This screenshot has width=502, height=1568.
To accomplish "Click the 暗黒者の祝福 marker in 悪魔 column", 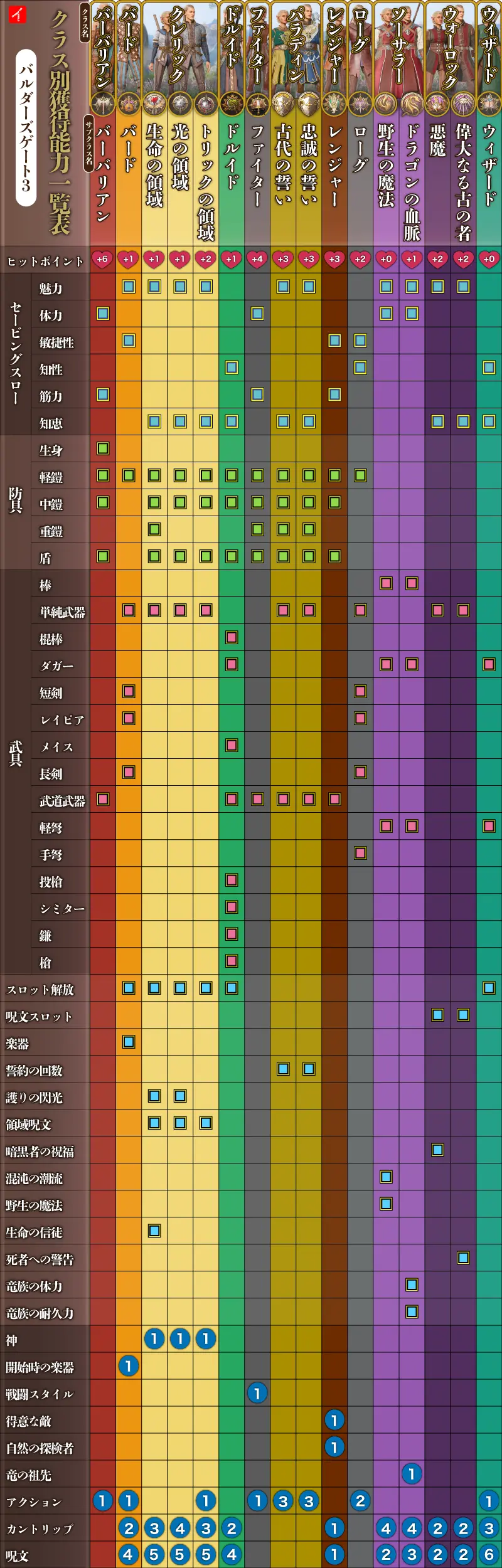I will (437, 1150).
